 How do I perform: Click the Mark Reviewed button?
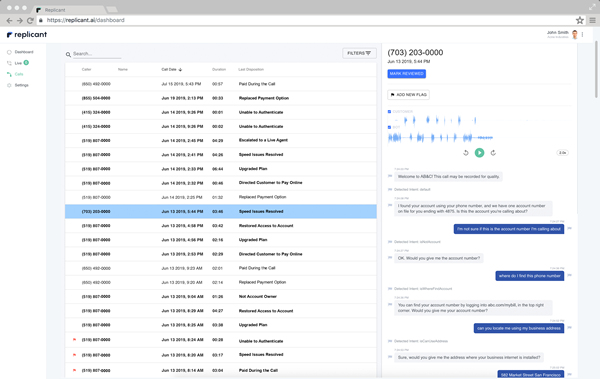pyautogui.click(x=406, y=74)
